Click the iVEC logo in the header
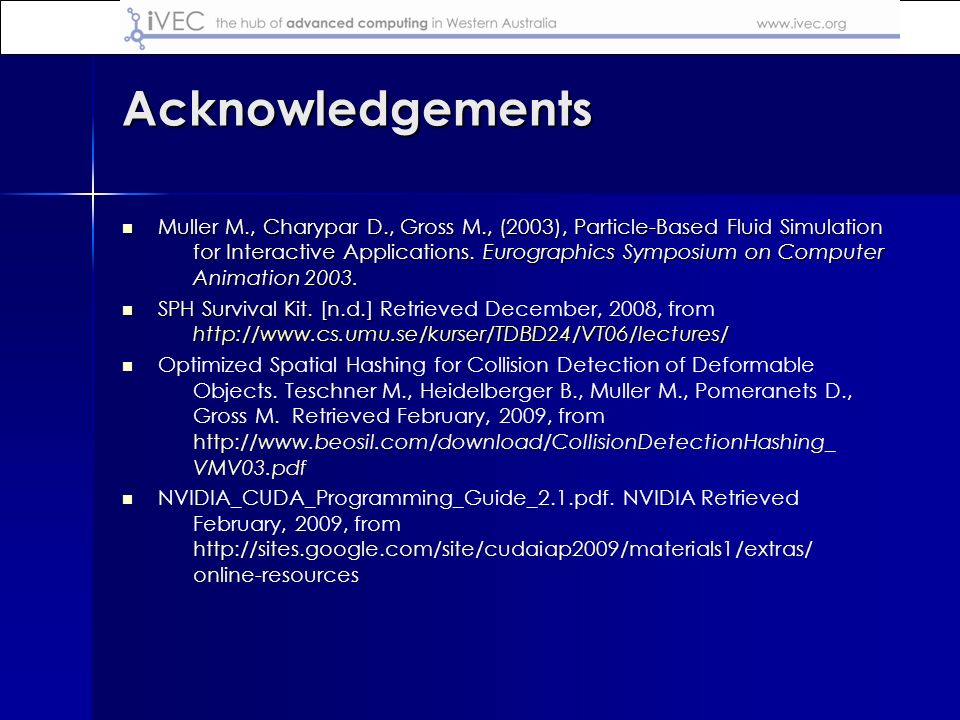Screen dimensions: 960x720 164,27
